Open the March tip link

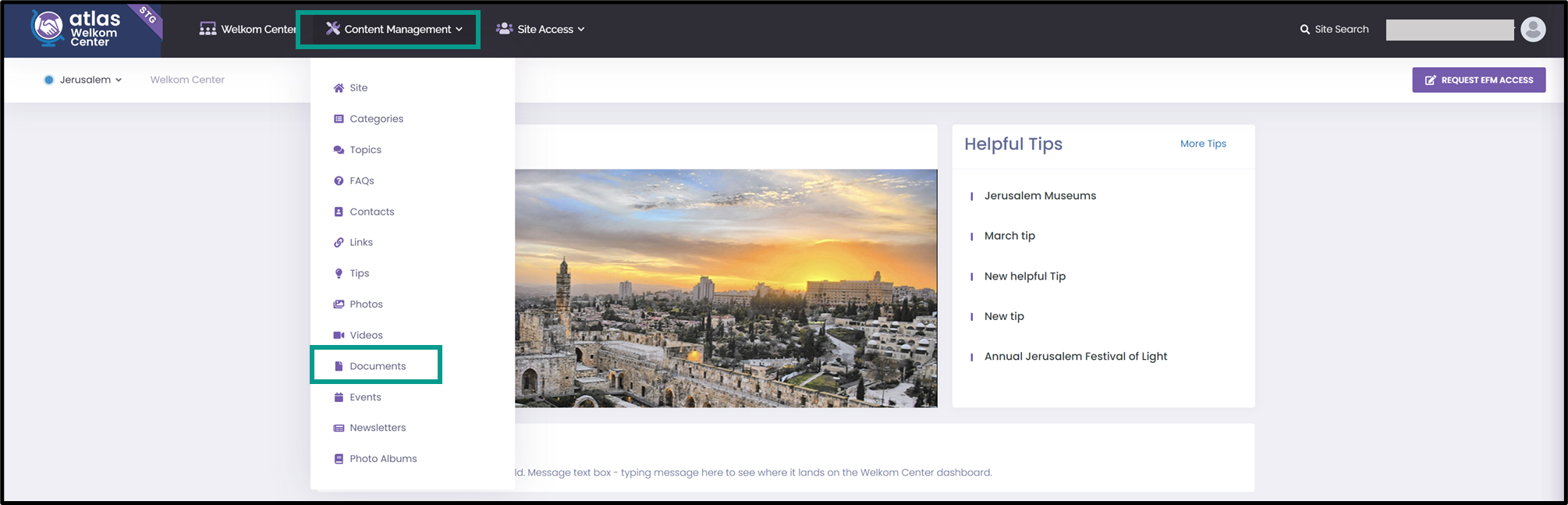tap(1009, 236)
